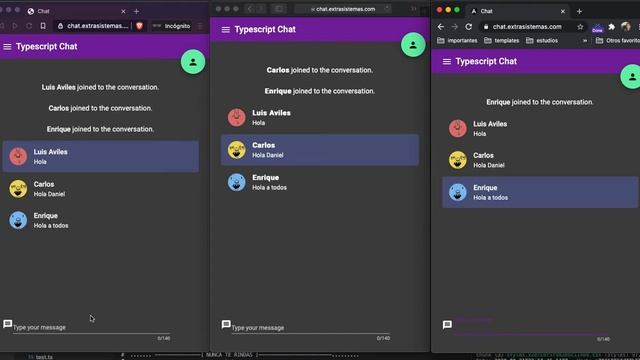The image size is (640, 360).
Task: Click Enrique blue avatar in right window
Action: (458, 192)
